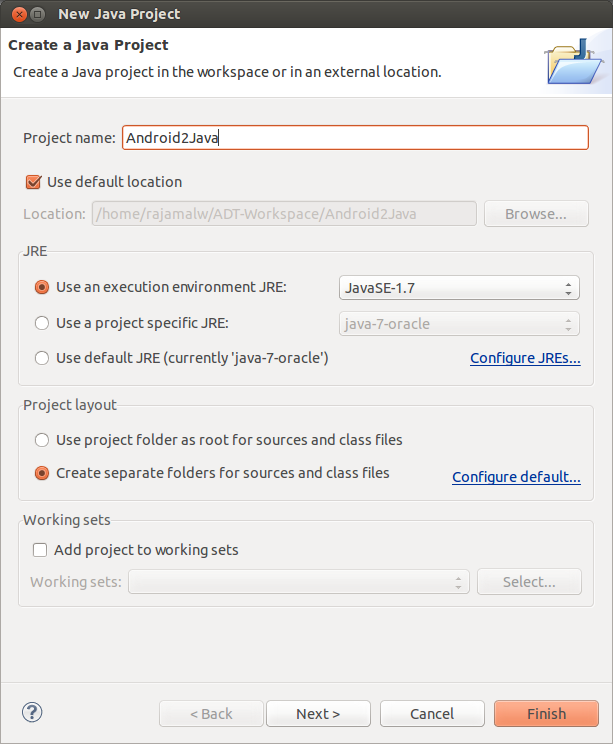Select Use an execution environment JRE option
The width and height of the screenshot is (613, 744).
(42, 287)
